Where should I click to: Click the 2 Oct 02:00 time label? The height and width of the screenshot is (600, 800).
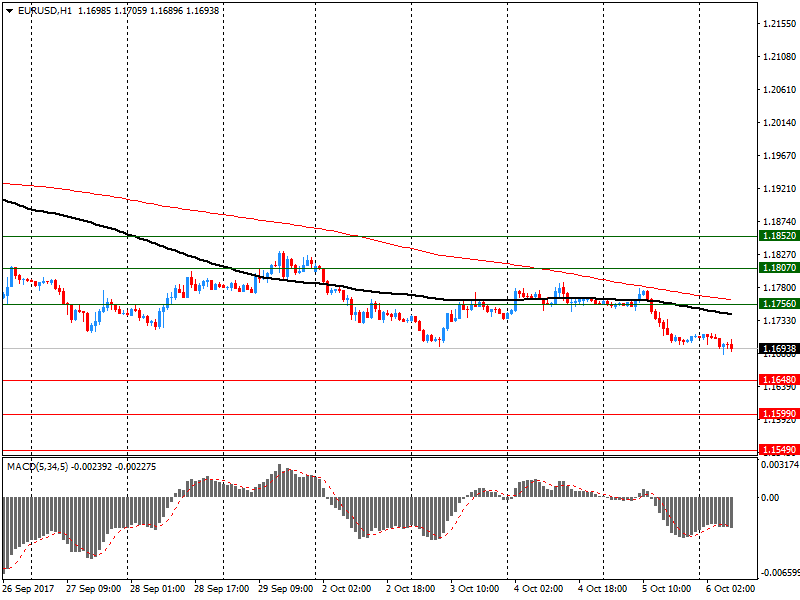point(347,589)
